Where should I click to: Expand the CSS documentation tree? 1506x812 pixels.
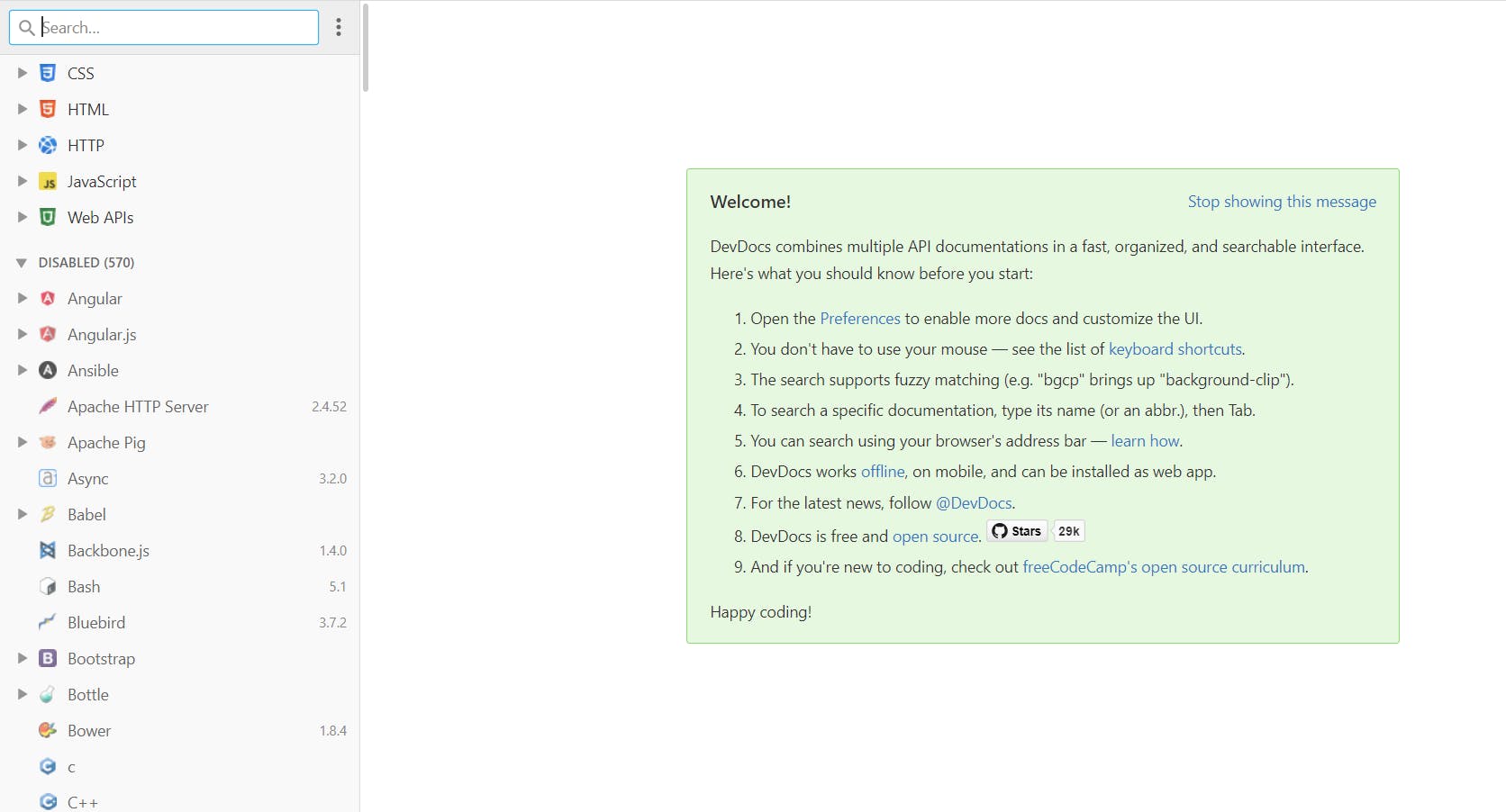tap(23, 73)
